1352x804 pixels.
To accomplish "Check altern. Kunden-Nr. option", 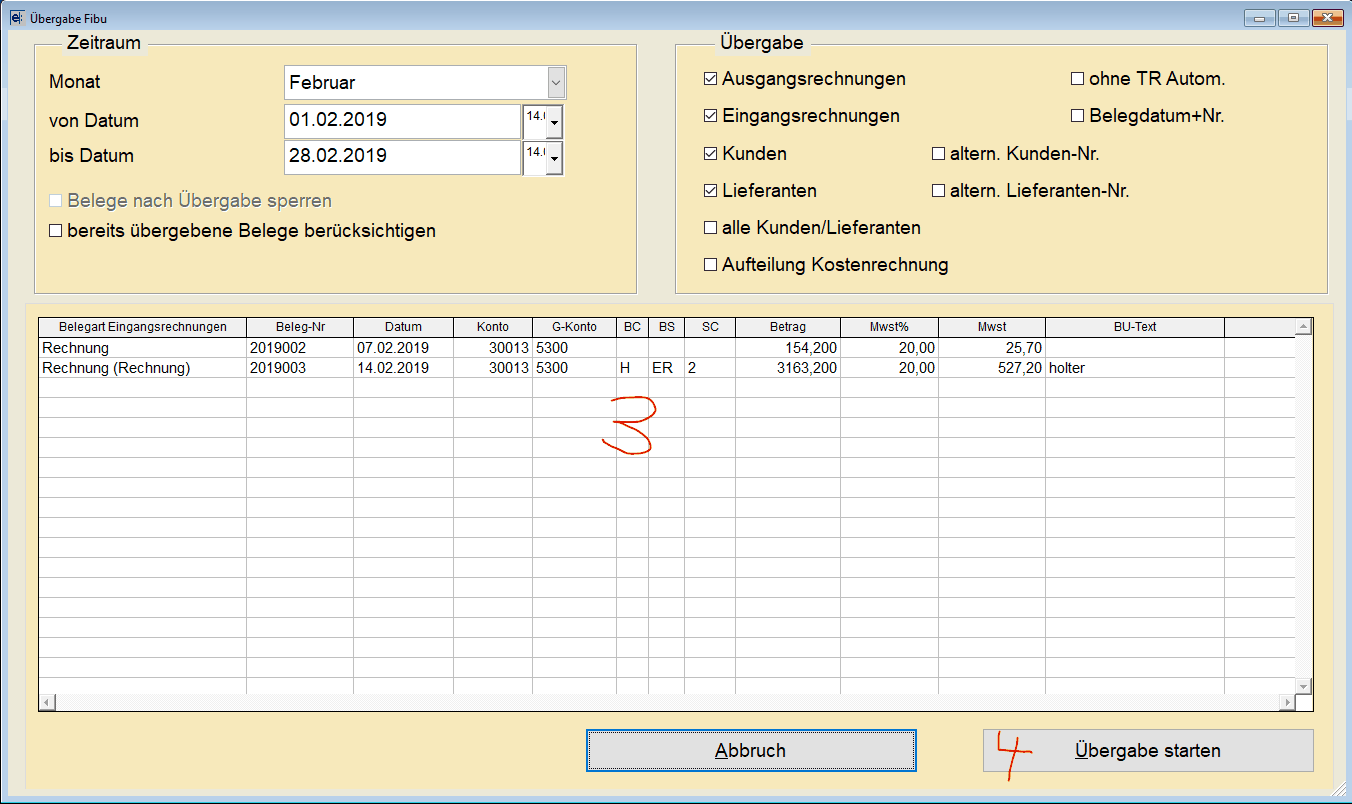I will tap(939, 154).
